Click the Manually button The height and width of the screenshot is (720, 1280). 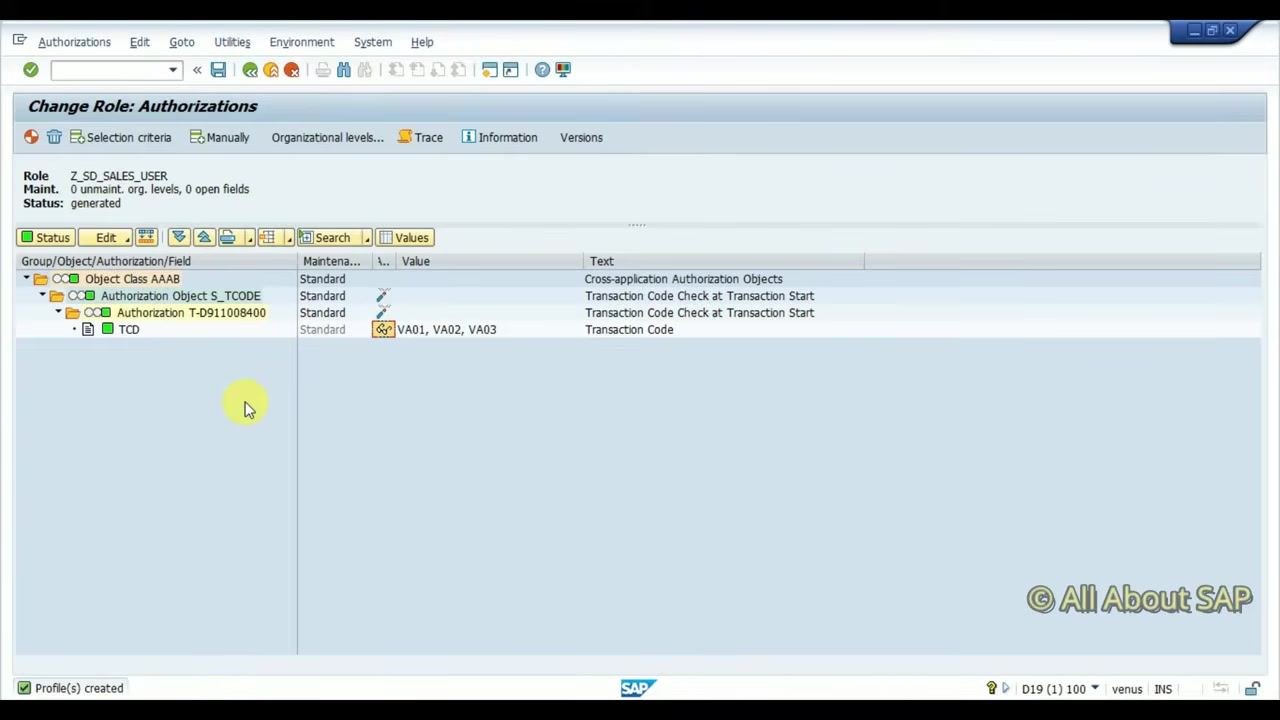click(x=220, y=137)
